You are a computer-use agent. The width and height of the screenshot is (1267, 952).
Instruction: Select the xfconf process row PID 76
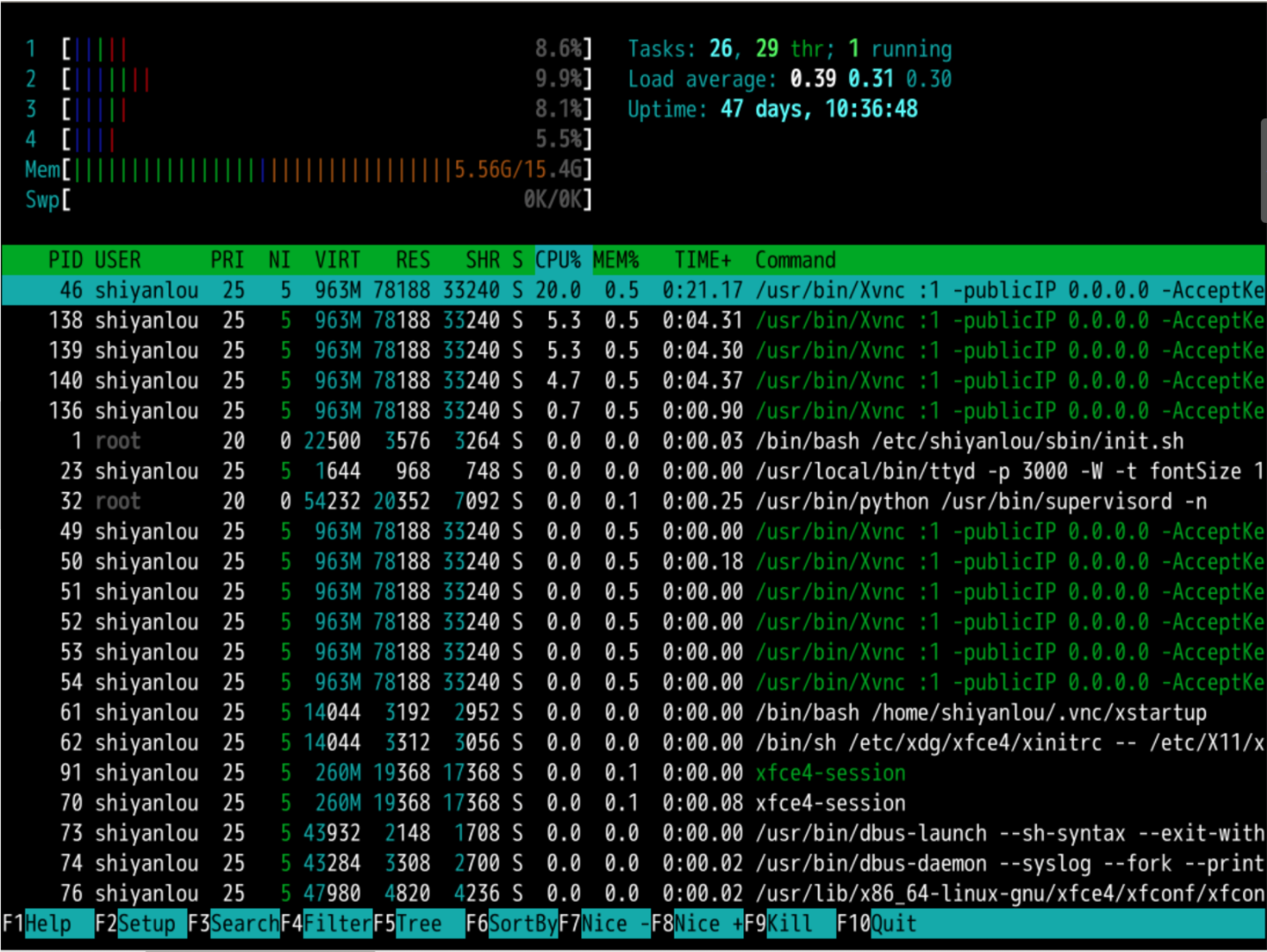pos(633,894)
